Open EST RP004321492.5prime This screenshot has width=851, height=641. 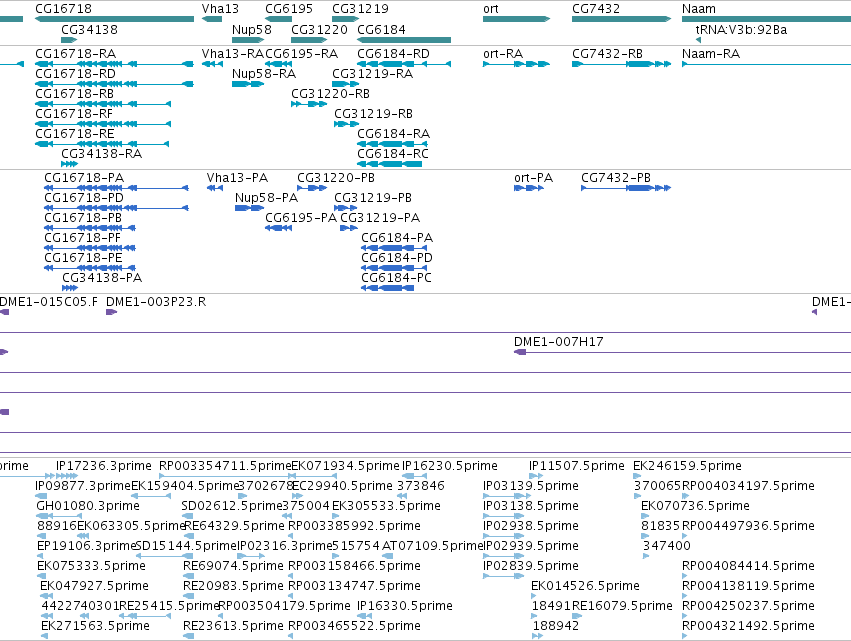tap(748, 626)
